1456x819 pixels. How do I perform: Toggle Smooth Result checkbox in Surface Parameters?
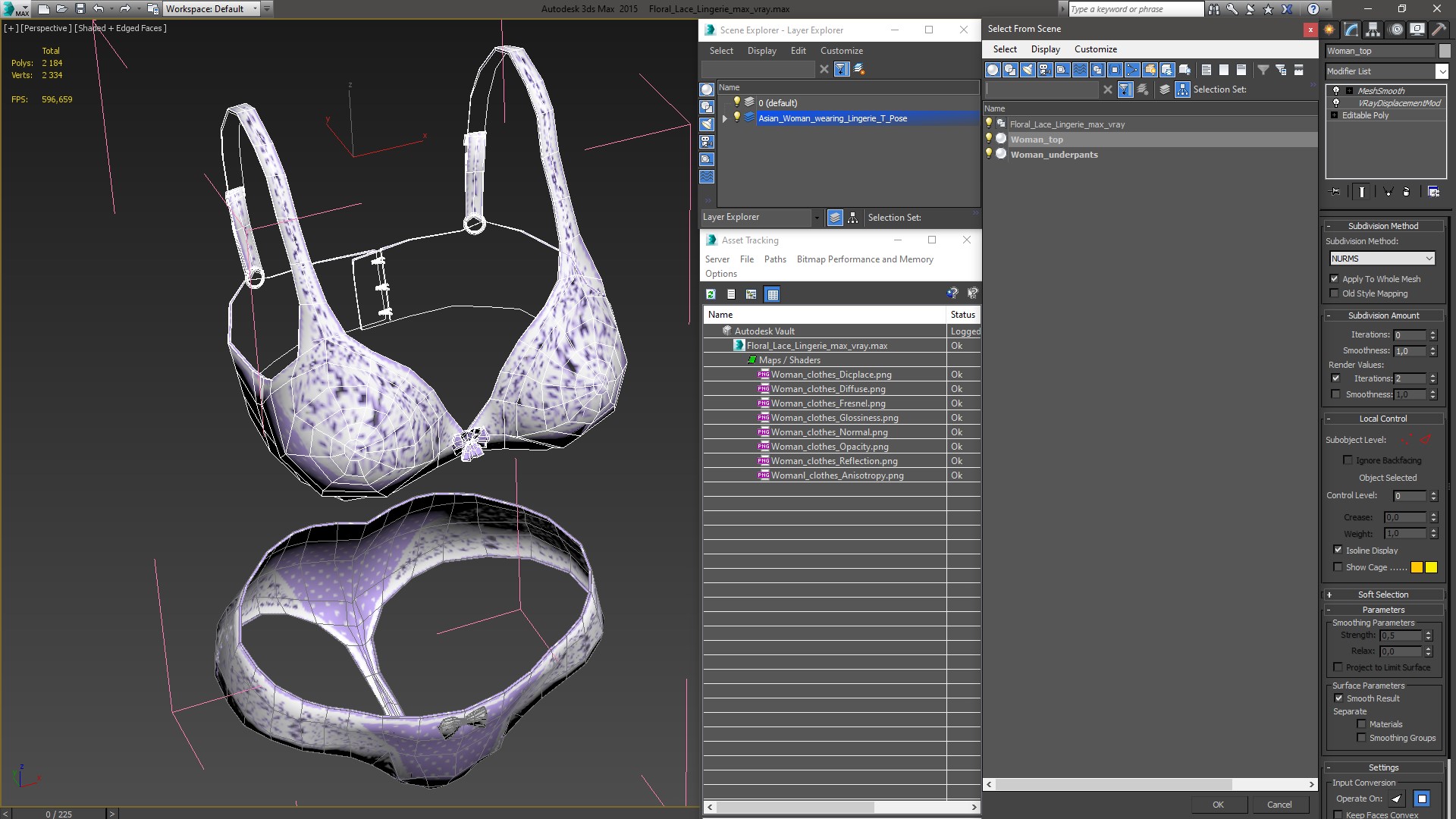click(1339, 697)
